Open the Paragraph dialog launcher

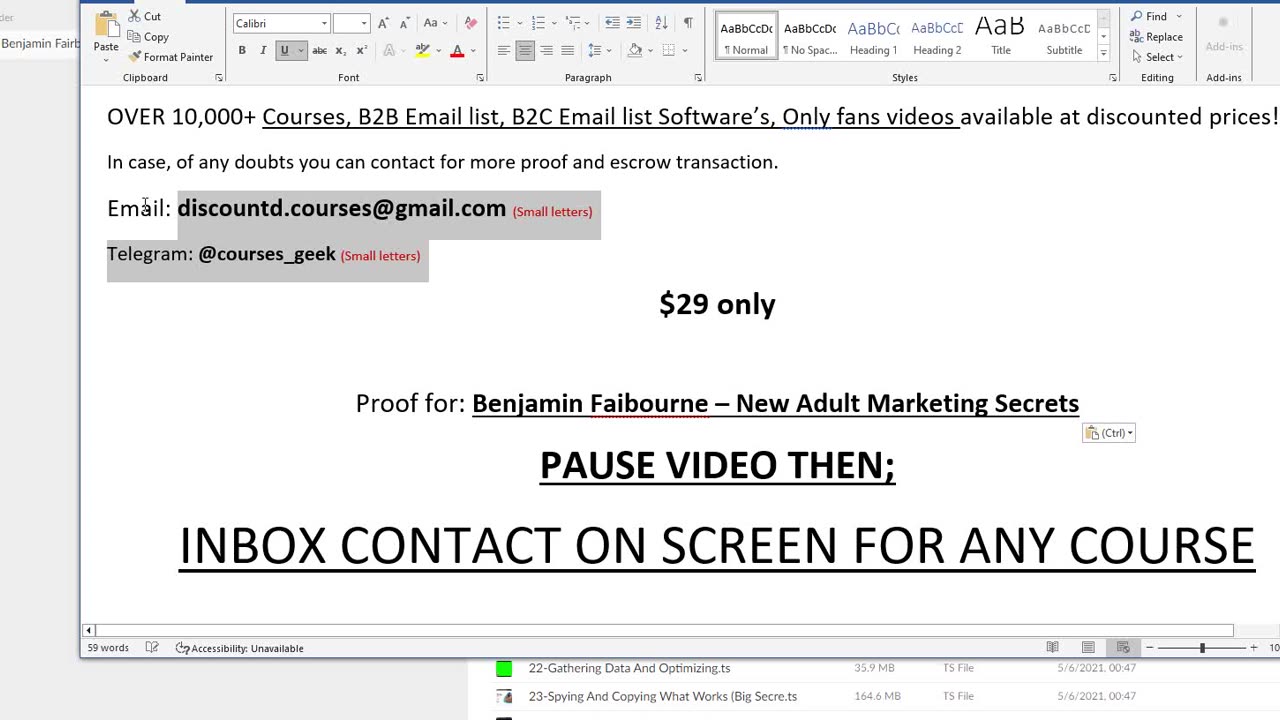(698, 77)
